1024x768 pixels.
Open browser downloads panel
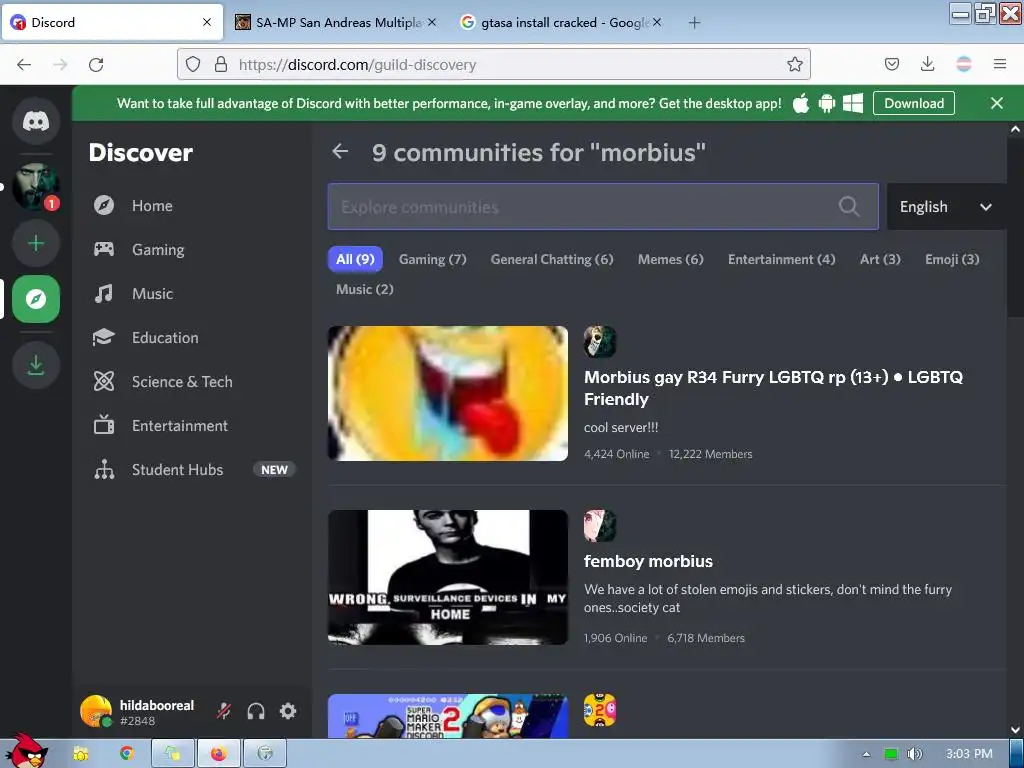[927, 64]
